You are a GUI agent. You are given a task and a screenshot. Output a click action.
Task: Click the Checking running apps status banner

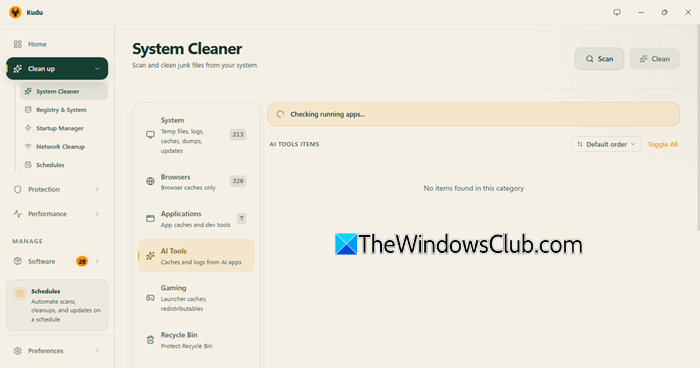[x=474, y=114]
